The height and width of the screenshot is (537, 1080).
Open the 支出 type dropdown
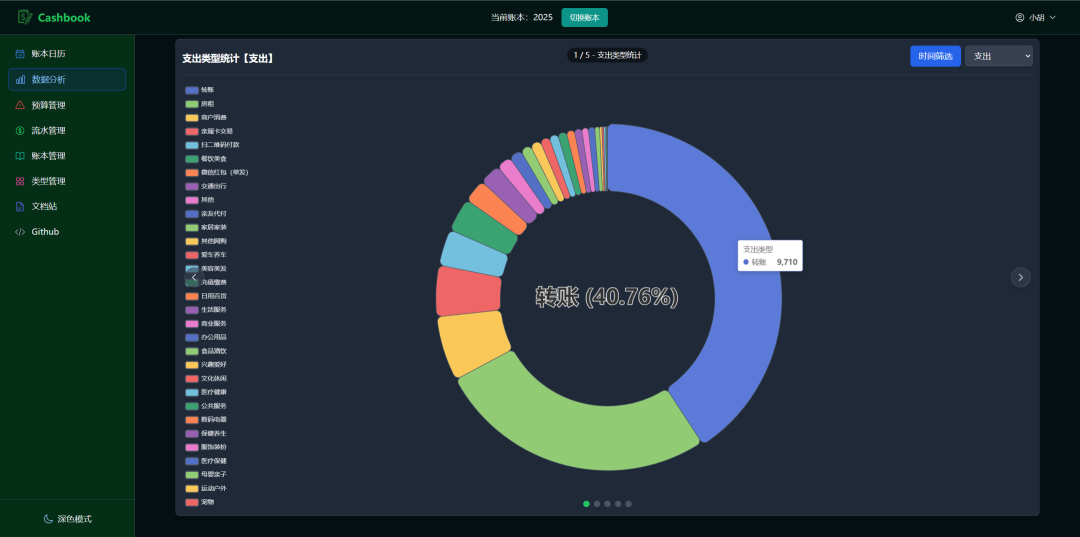(x=998, y=57)
